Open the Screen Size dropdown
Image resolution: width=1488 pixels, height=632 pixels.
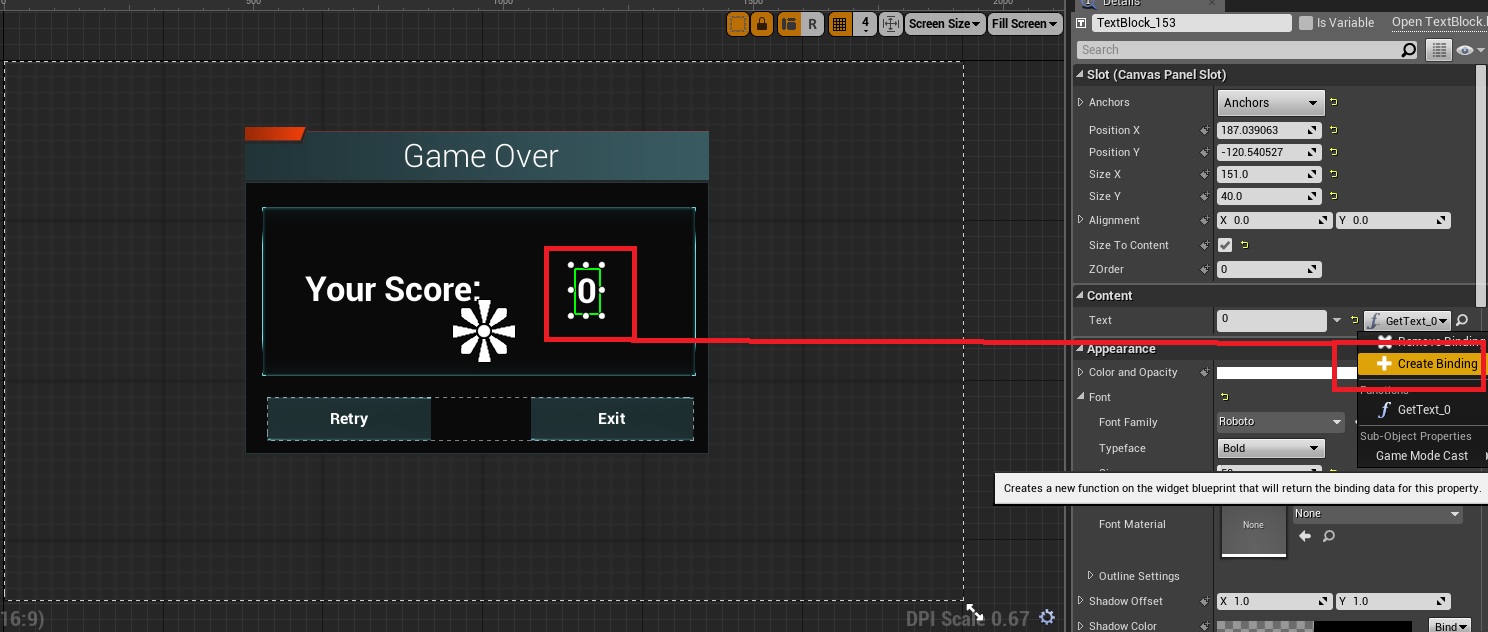click(944, 24)
